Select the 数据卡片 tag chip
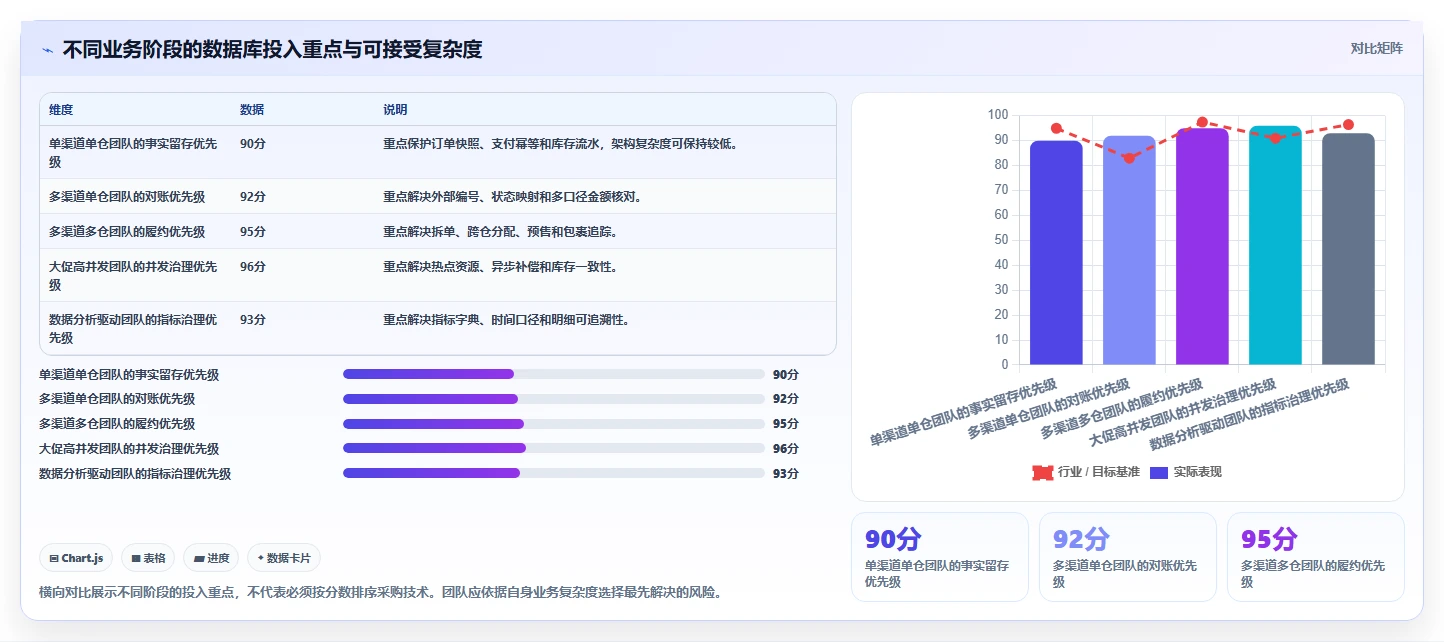This screenshot has width=1444, height=642. click(x=284, y=558)
